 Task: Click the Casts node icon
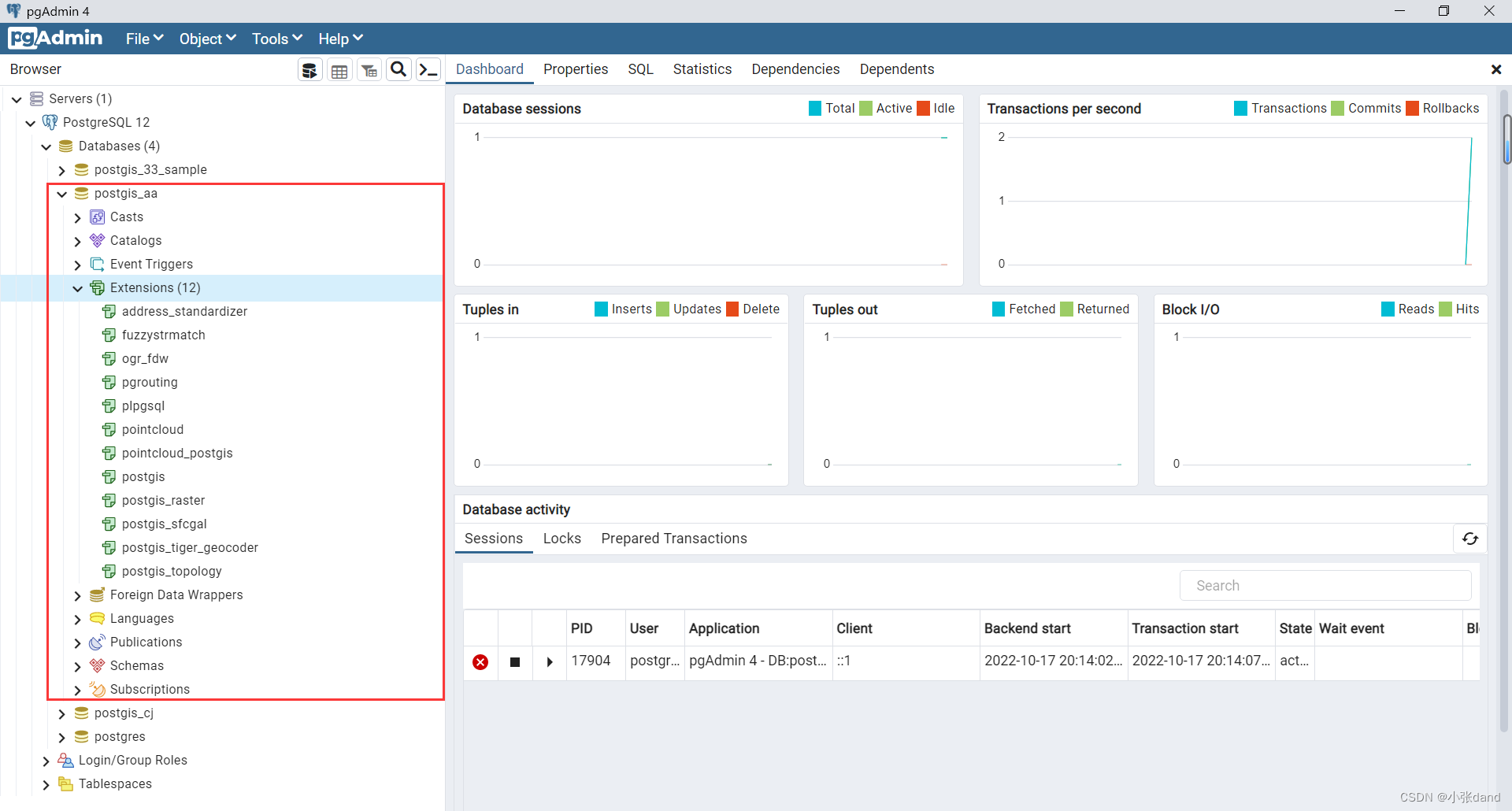click(98, 217)
